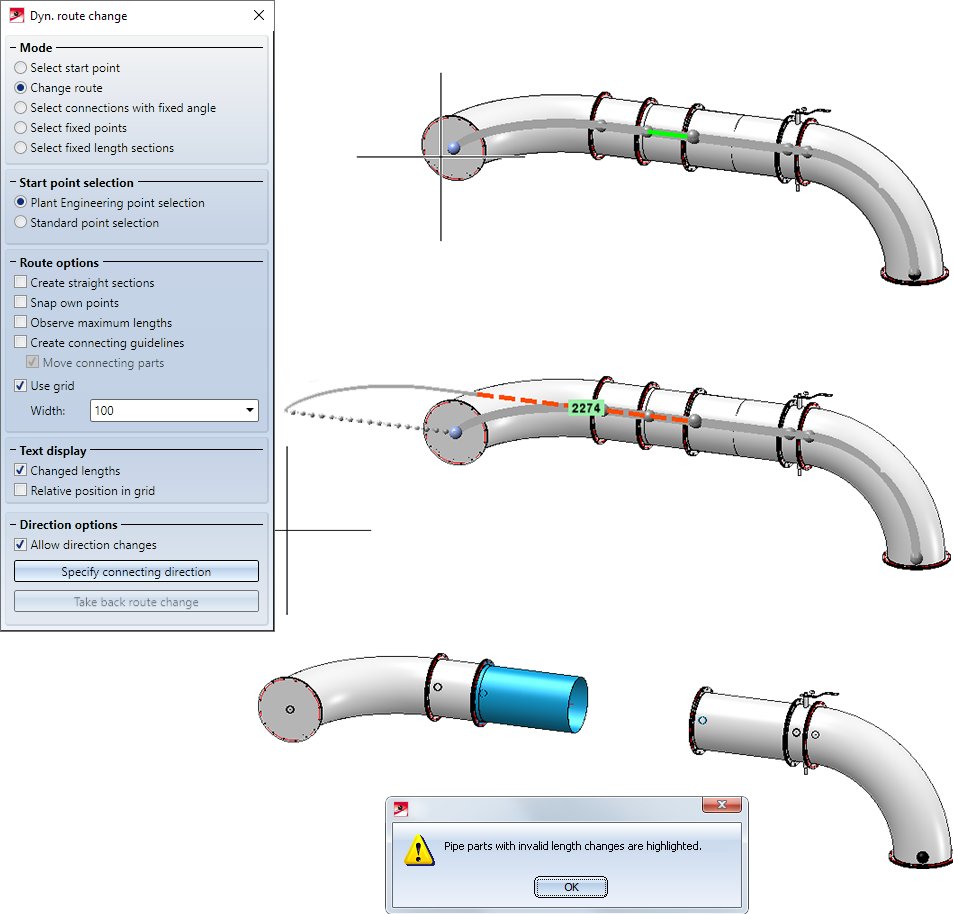Viewport: 953px width, 914px height.
Task: Enable 'Snap own points' checkbox
Action: coord(21,302)
